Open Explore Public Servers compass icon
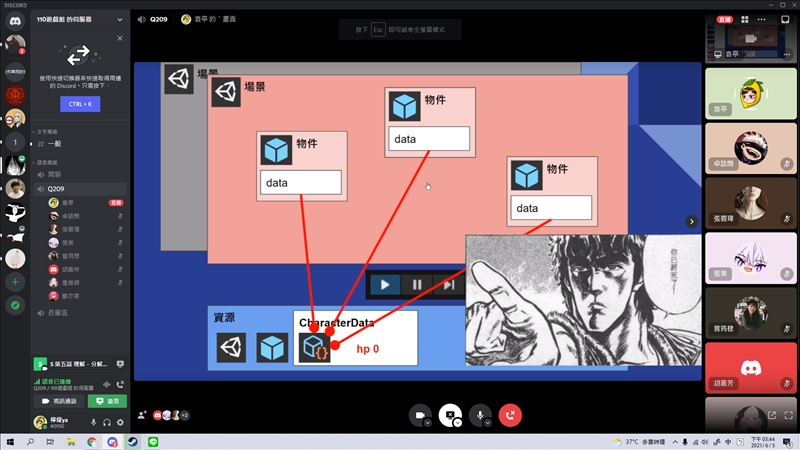The height and width of the screenshot is (450, 800). click(15, 306)
